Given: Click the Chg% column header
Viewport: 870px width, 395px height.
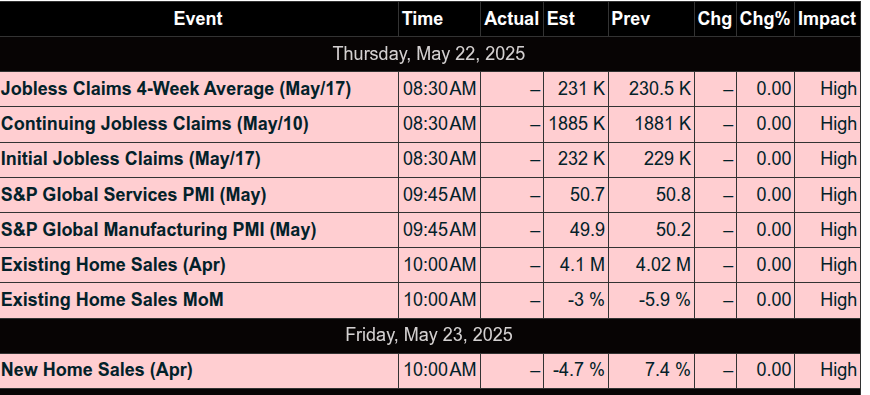Looking at the screenshot, I should (765, 19).
